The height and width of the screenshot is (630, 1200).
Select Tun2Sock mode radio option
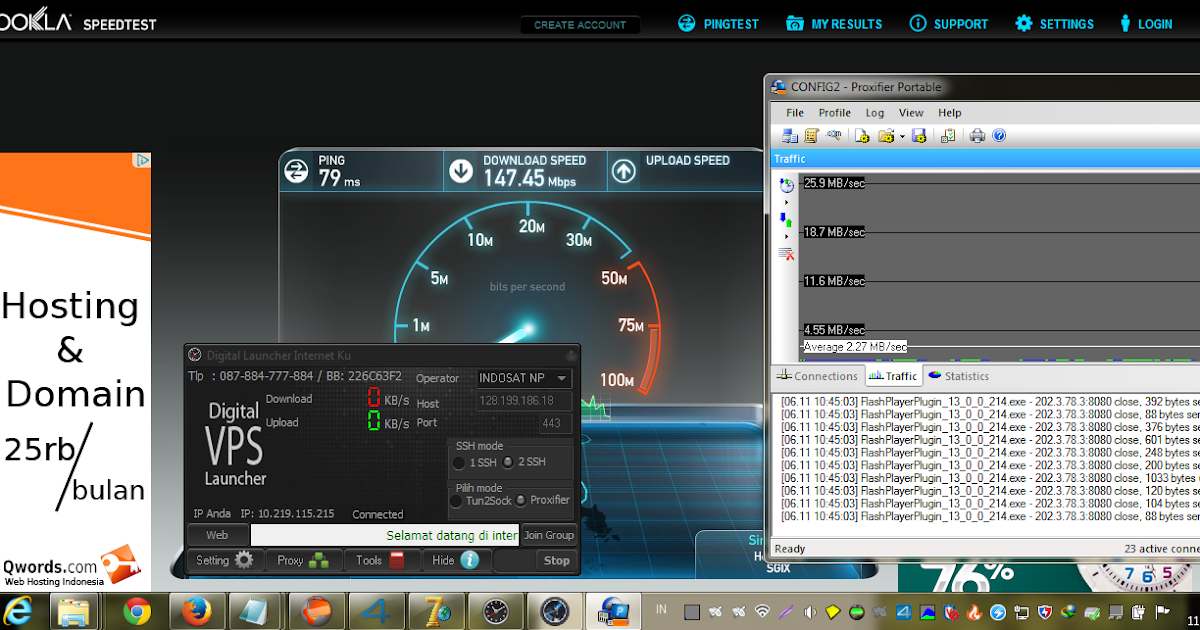(481, 500)
